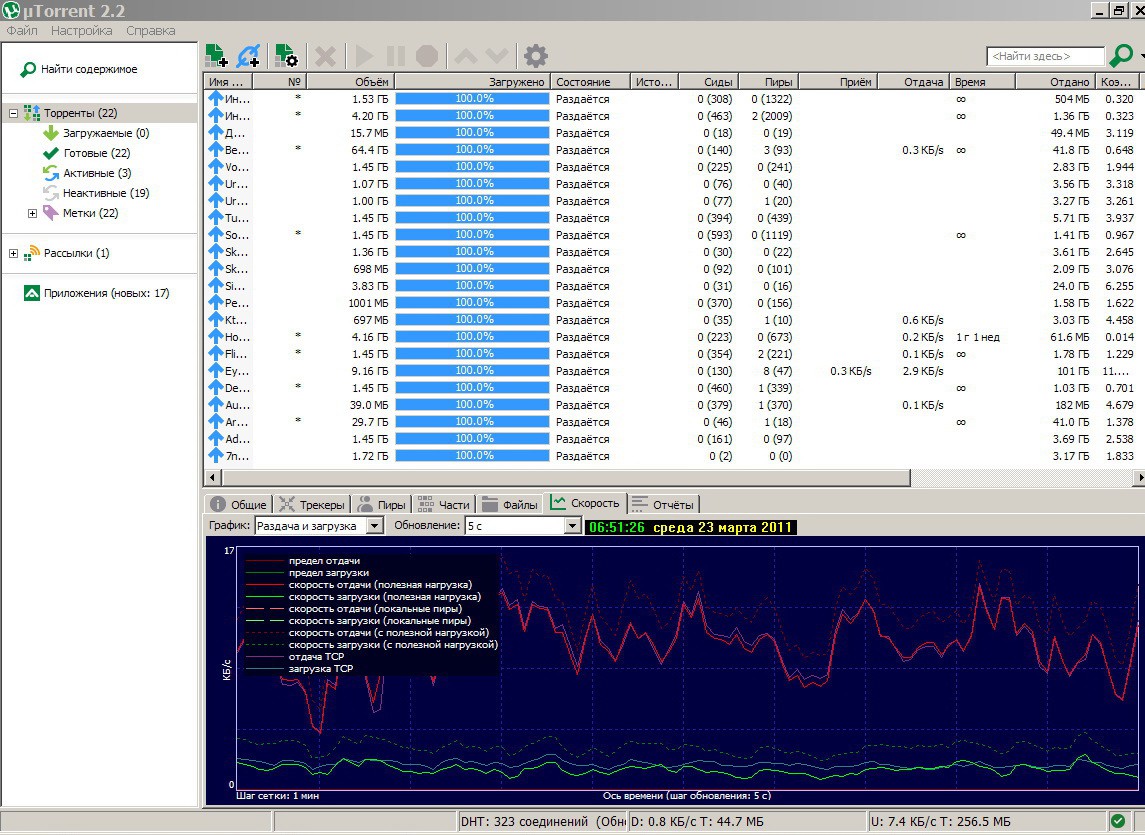The width and height of the screenshot is (1145, 835).
Task: Click the seeding arrow icon of torrent Ho...
Action: [x=215, y=337]
